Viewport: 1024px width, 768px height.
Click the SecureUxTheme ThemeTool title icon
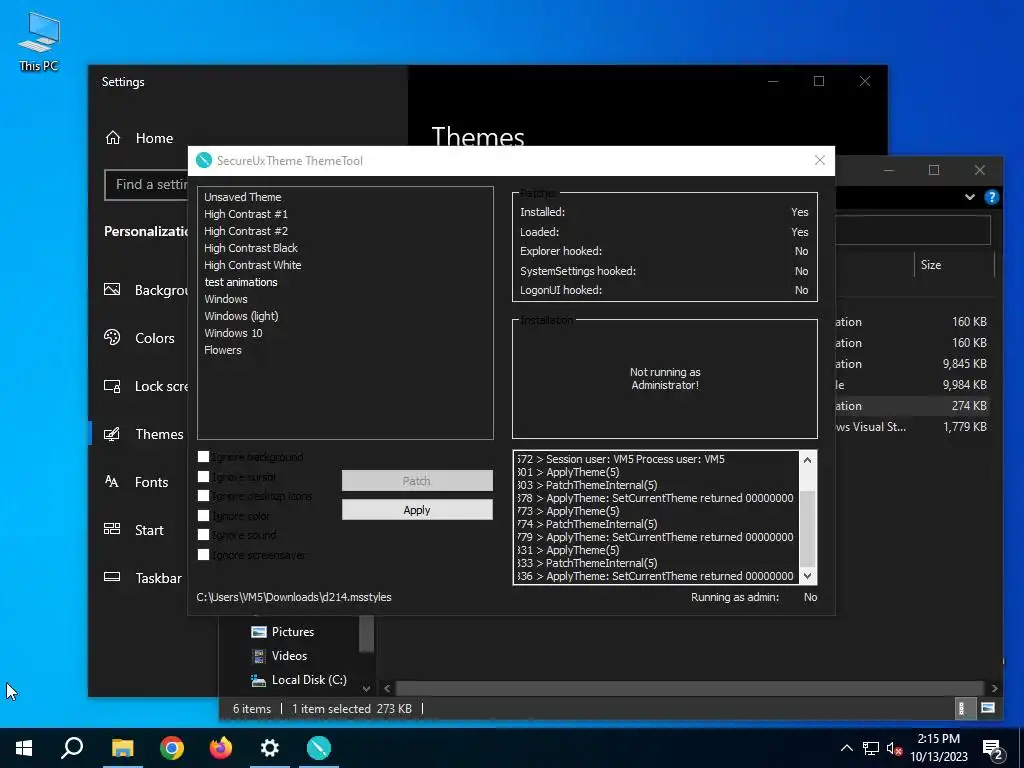click(204, 161)
